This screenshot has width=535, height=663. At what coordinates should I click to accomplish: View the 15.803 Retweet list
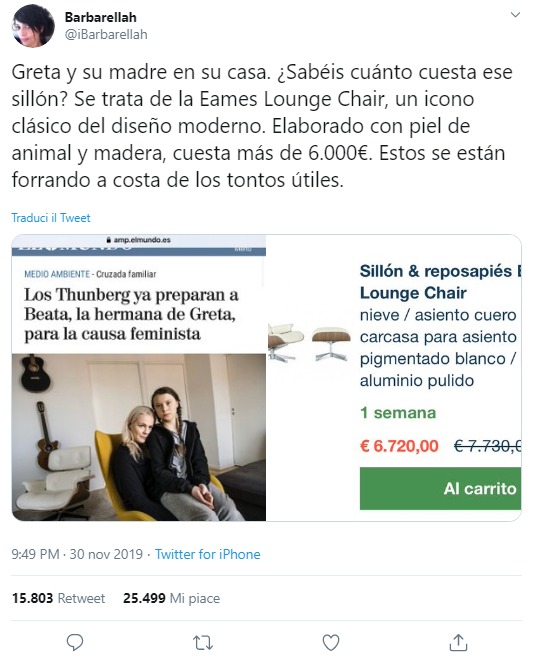click(x=58, y=598)
